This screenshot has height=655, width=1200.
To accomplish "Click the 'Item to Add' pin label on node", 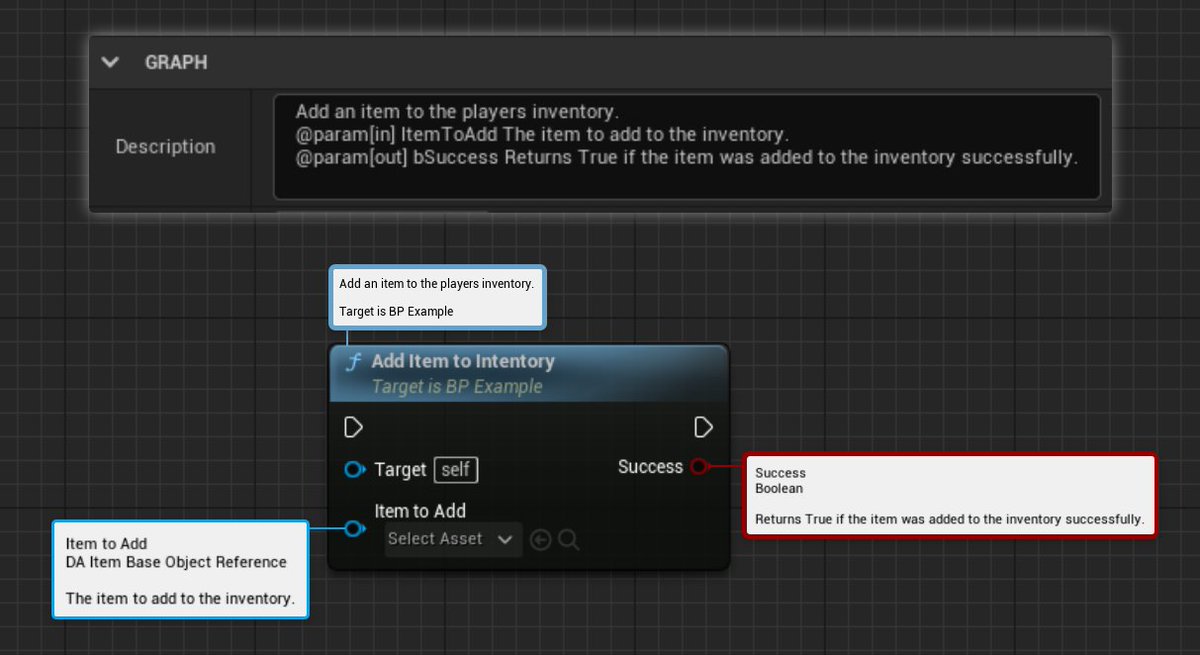I will coord(420,511).
